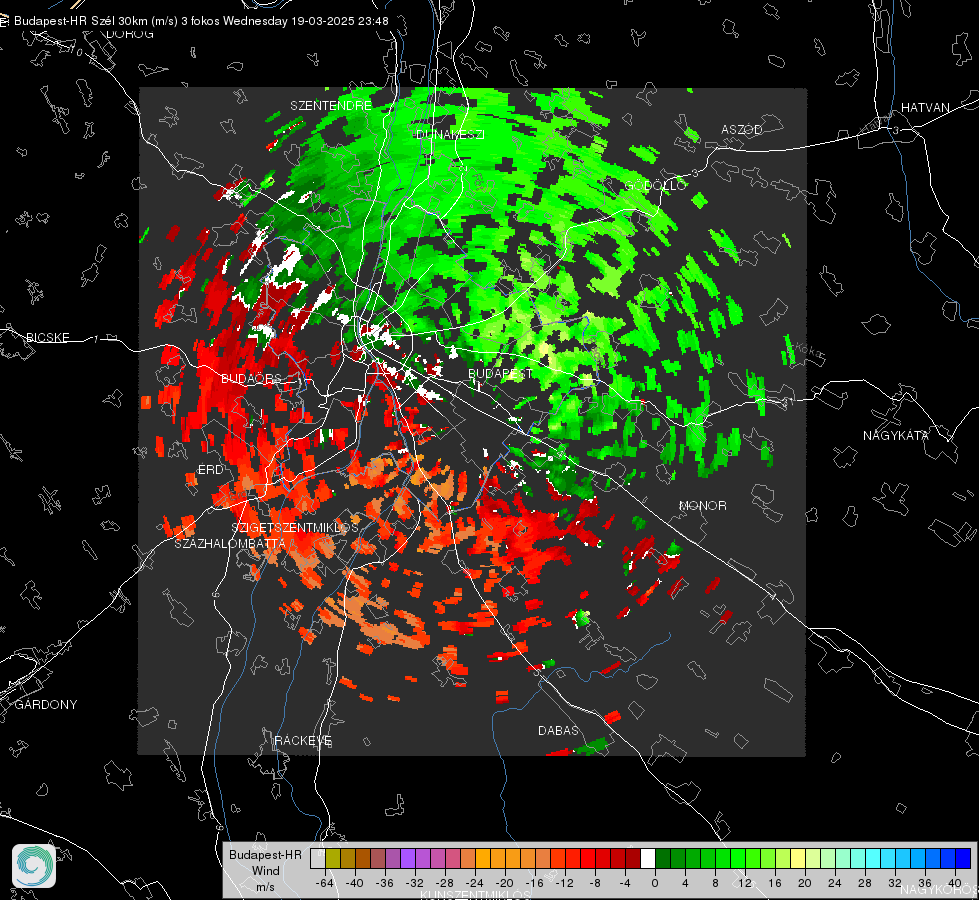Click the radar title text with date 19-03-2025 23:48
This screenshot has width=979, height=900.
201,21
